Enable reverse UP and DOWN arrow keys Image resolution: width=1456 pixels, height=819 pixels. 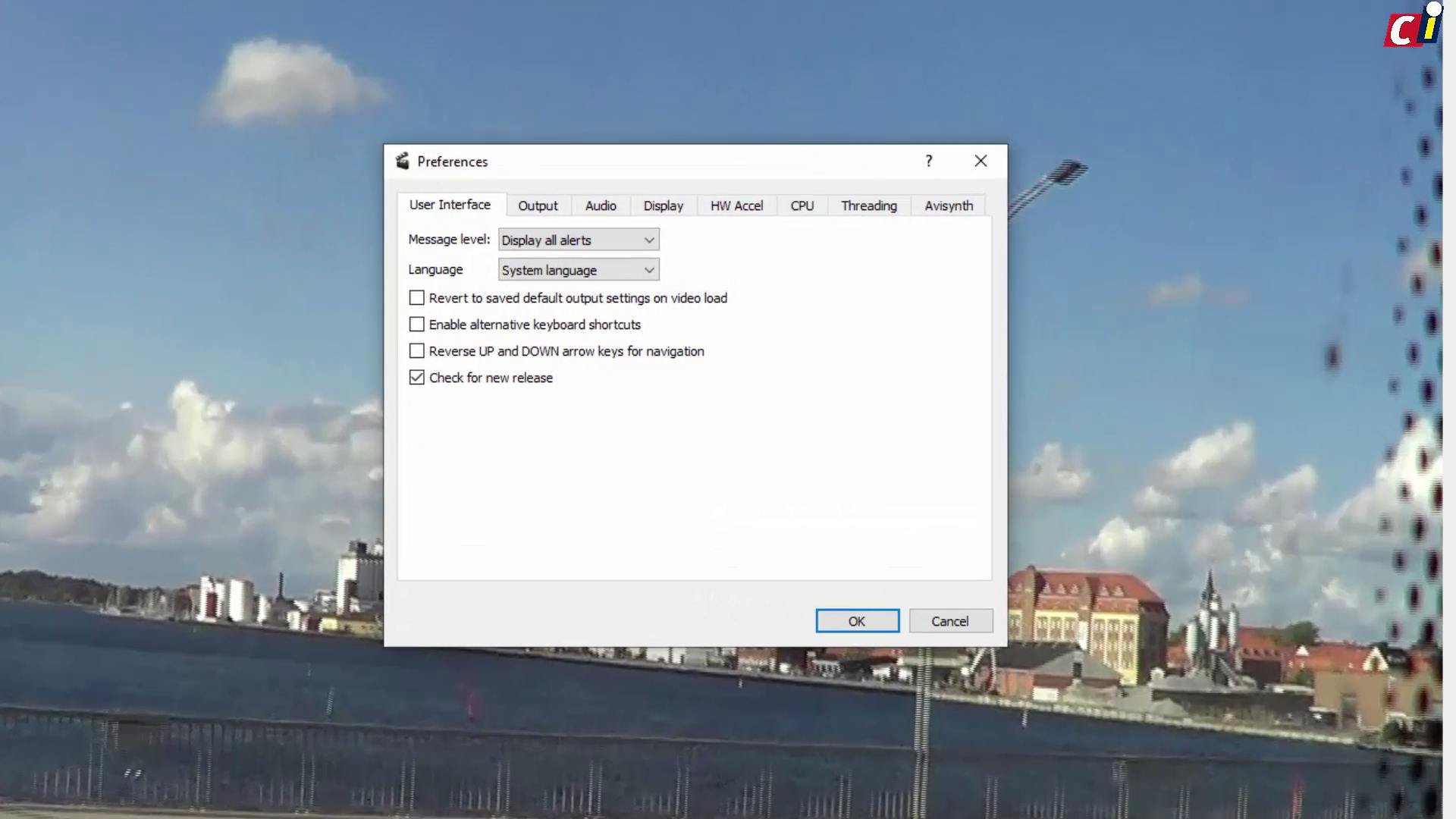tap(416, 350)
